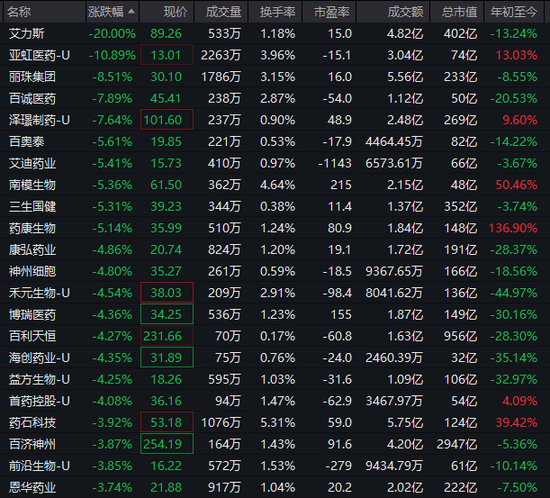Viewport: 550px width, 498px height.
Task: Click the 4.64% turnover rate value
Action: click(x=277, y=185)
